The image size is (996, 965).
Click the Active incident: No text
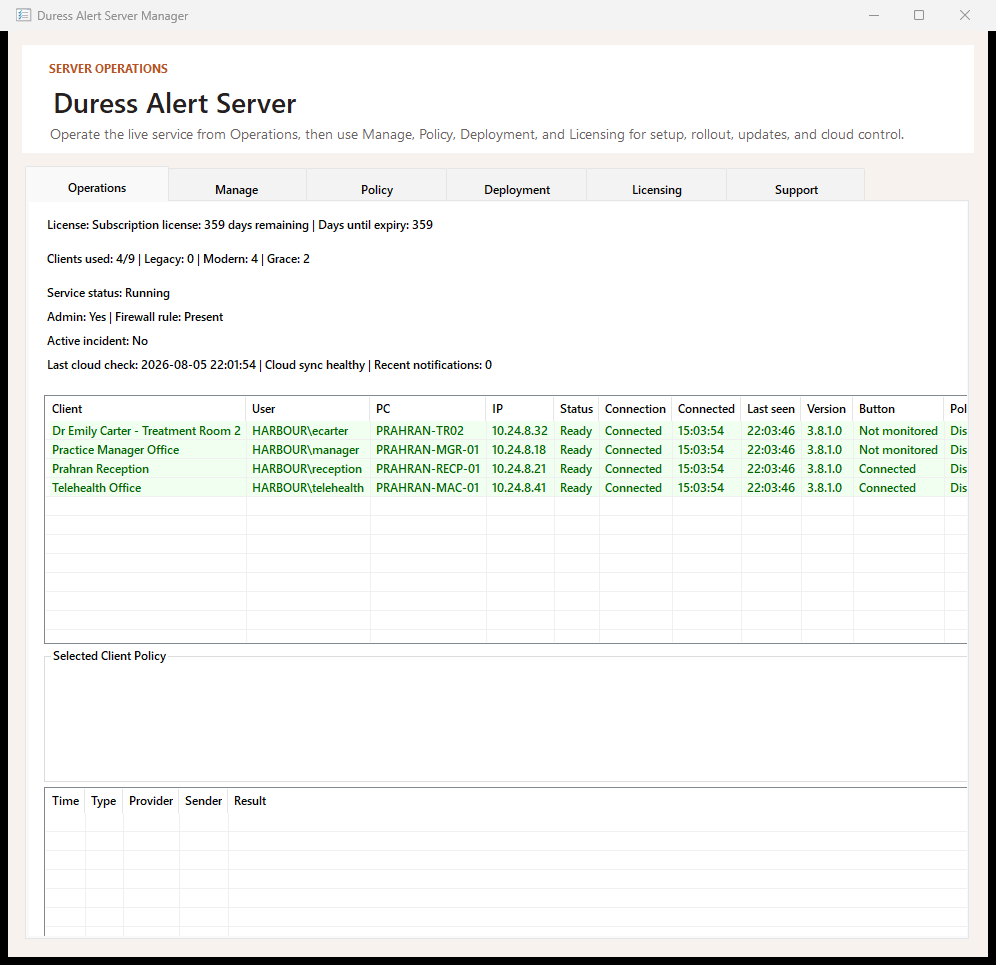(97, 341)
